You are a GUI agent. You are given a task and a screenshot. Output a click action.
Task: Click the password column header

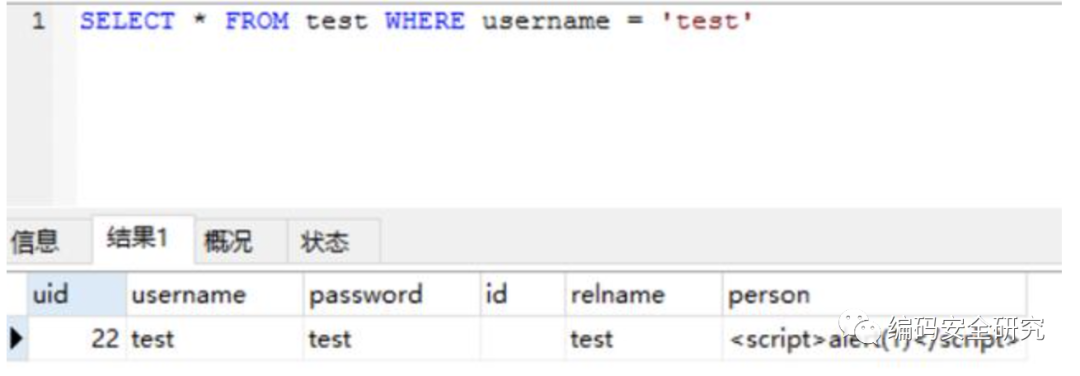[391, 295]
